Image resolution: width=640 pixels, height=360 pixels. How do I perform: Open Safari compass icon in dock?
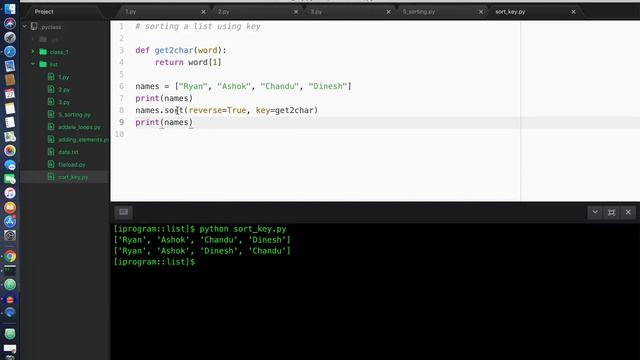[10, 51]
